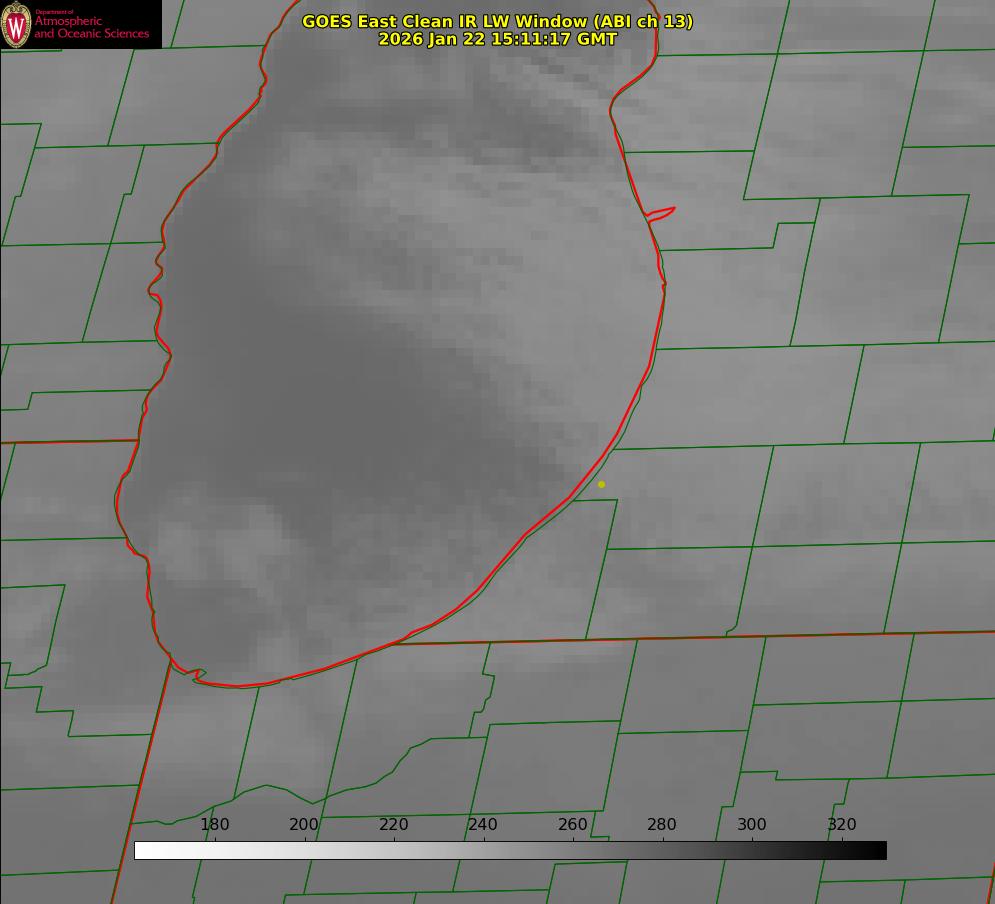This screenshot has width=995, height=904.
Task: Click the 320 colorbar tick label
Action: click(x=842, y=825)
